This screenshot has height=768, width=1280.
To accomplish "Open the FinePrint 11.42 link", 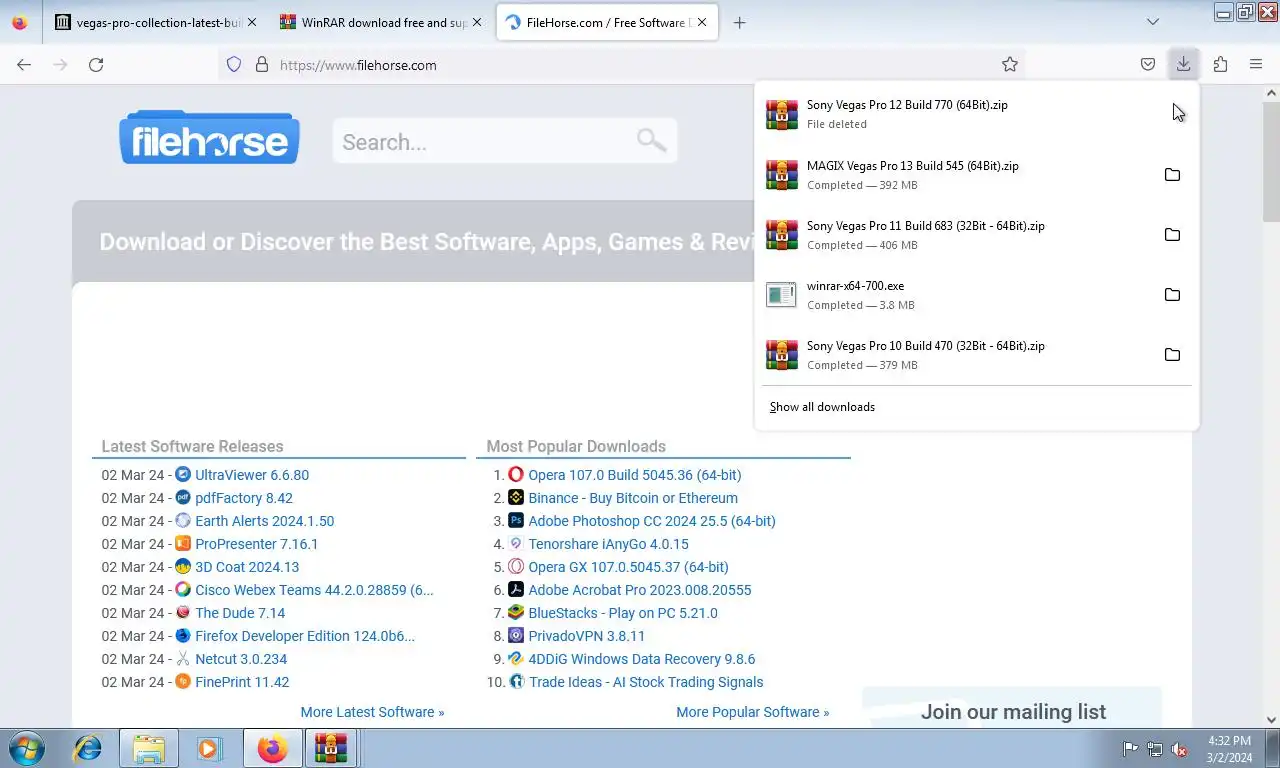I will (242, 682).
